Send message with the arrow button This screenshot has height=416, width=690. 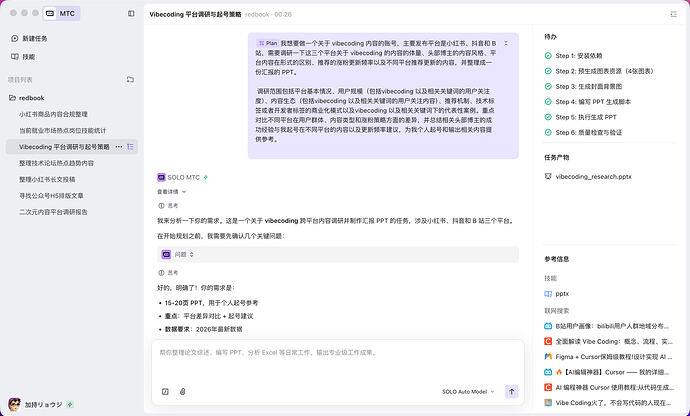(511, 391)
